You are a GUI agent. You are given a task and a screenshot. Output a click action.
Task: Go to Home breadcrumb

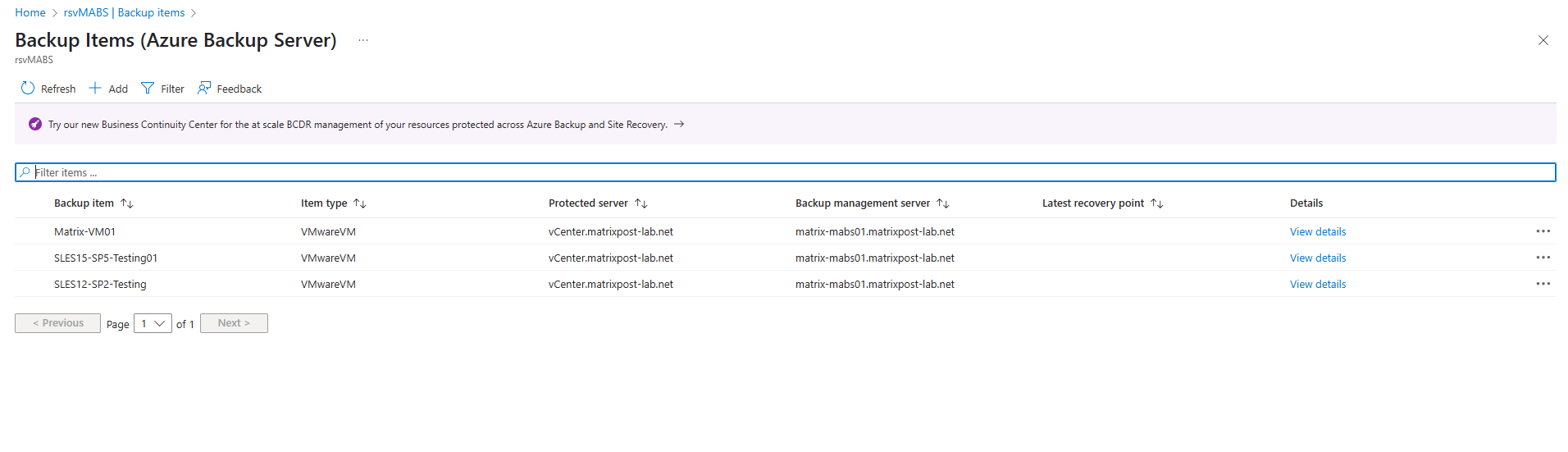[30, 13]
